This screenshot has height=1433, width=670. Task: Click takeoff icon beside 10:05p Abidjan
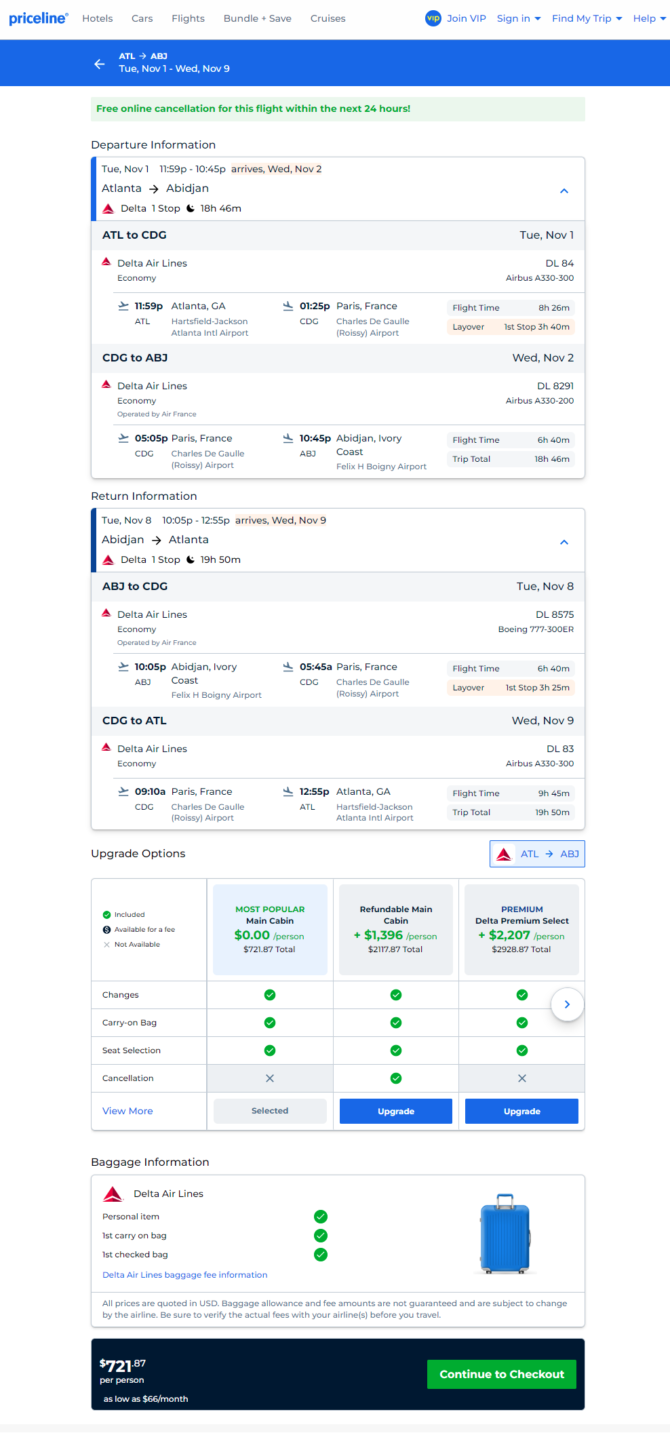pyautogui.click(x=124, y=667)
